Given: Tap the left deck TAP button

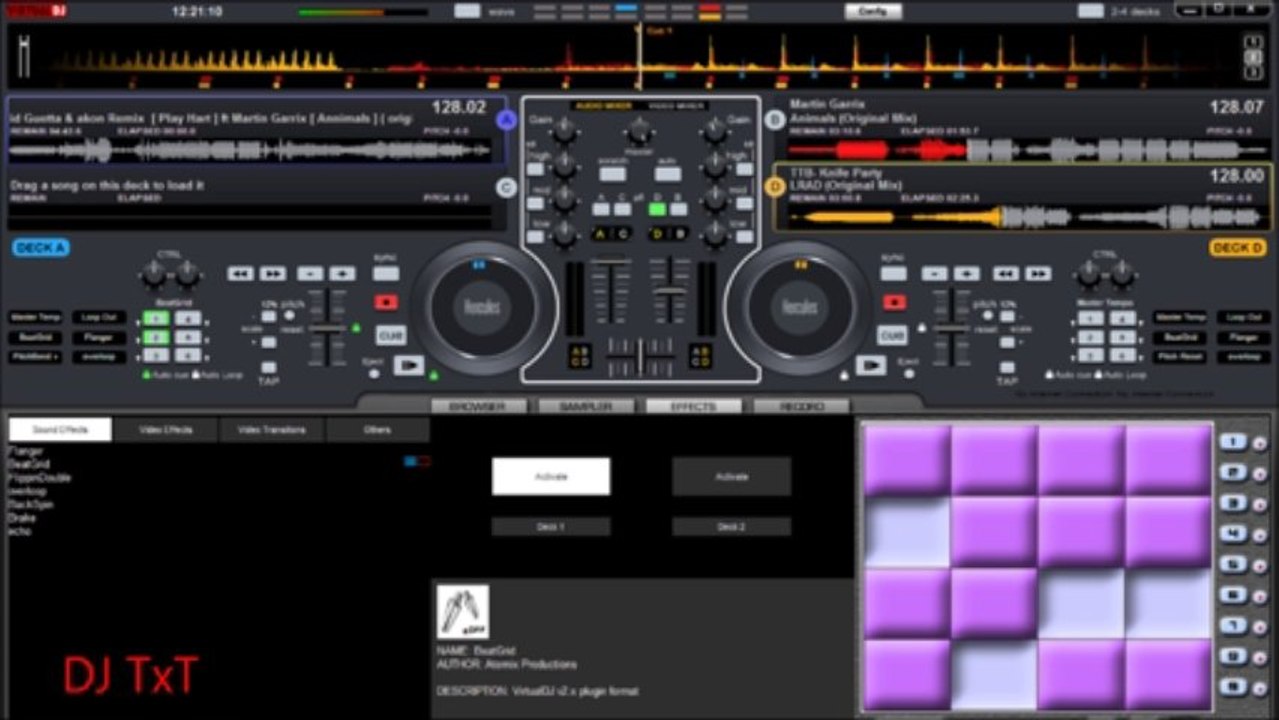Looking at the screenshot, I should pyautogui.click(x=268, y=367).
